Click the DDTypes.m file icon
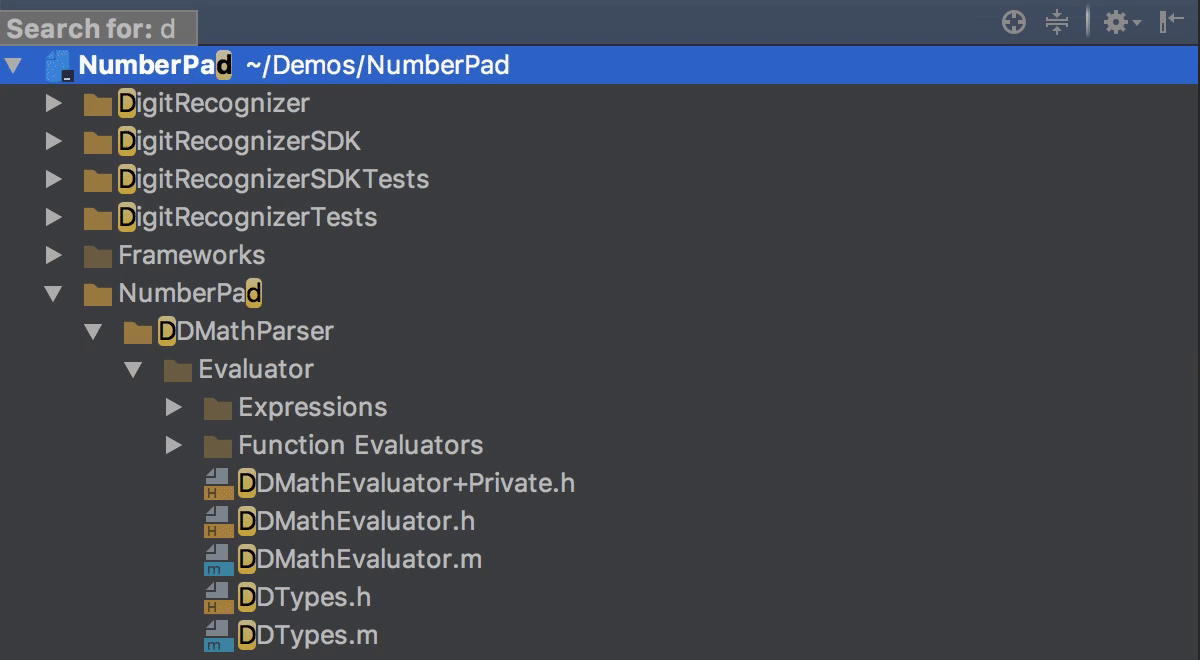1200x660 pixels. 218,635
